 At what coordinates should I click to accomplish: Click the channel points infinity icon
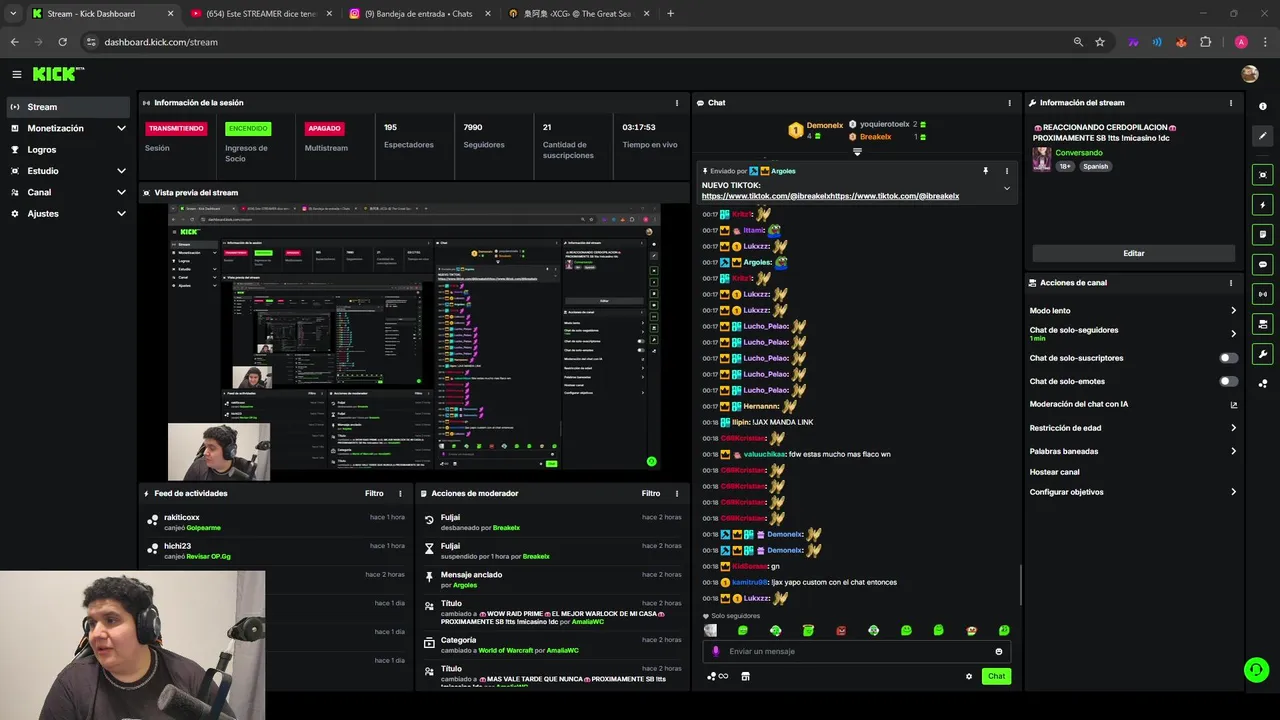pyautogui.click(x=717, y=676)
